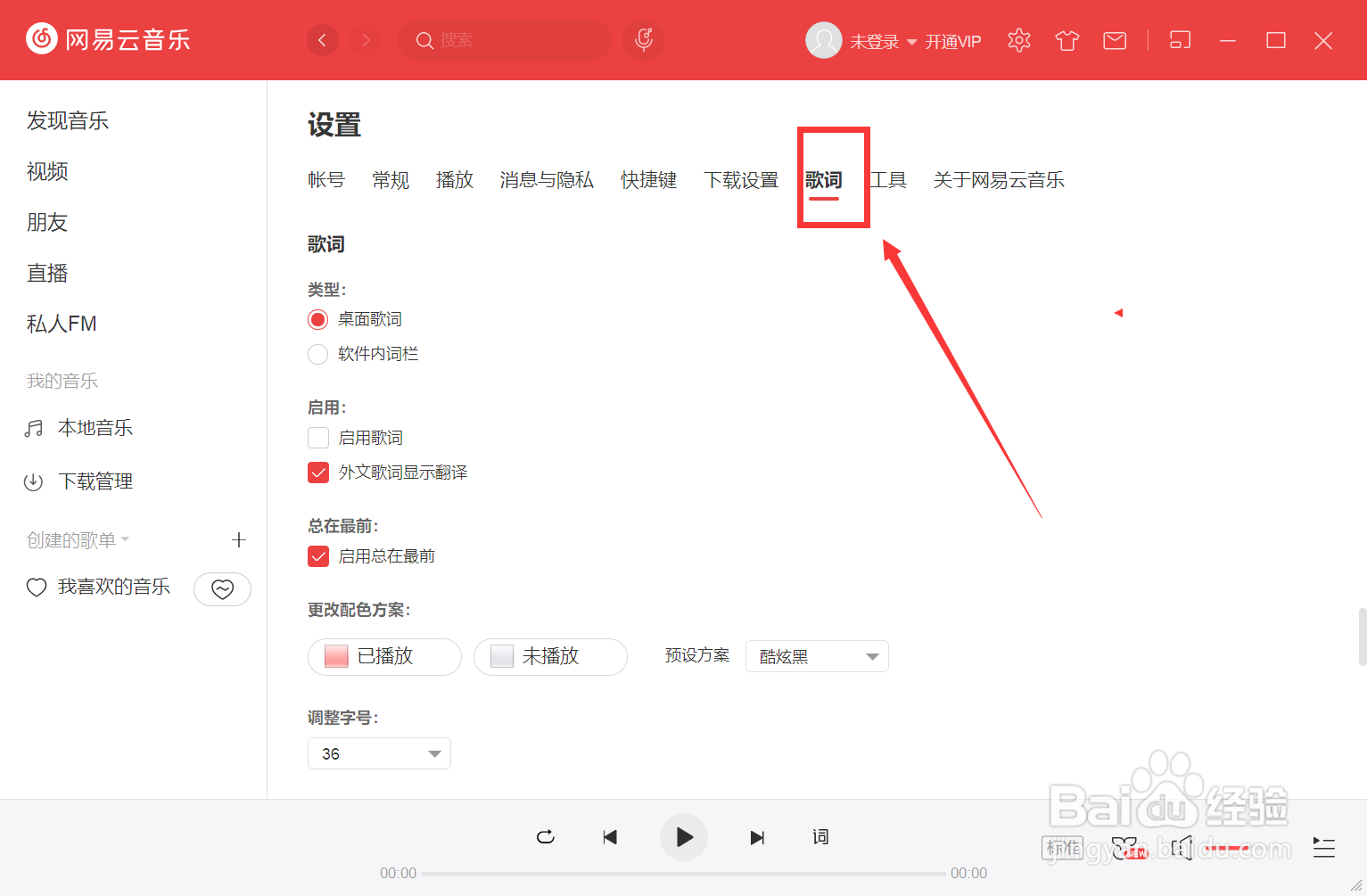Click the settings gear icon
This screenshot has width=1367, height=896.
click(x=1018, y=40)
